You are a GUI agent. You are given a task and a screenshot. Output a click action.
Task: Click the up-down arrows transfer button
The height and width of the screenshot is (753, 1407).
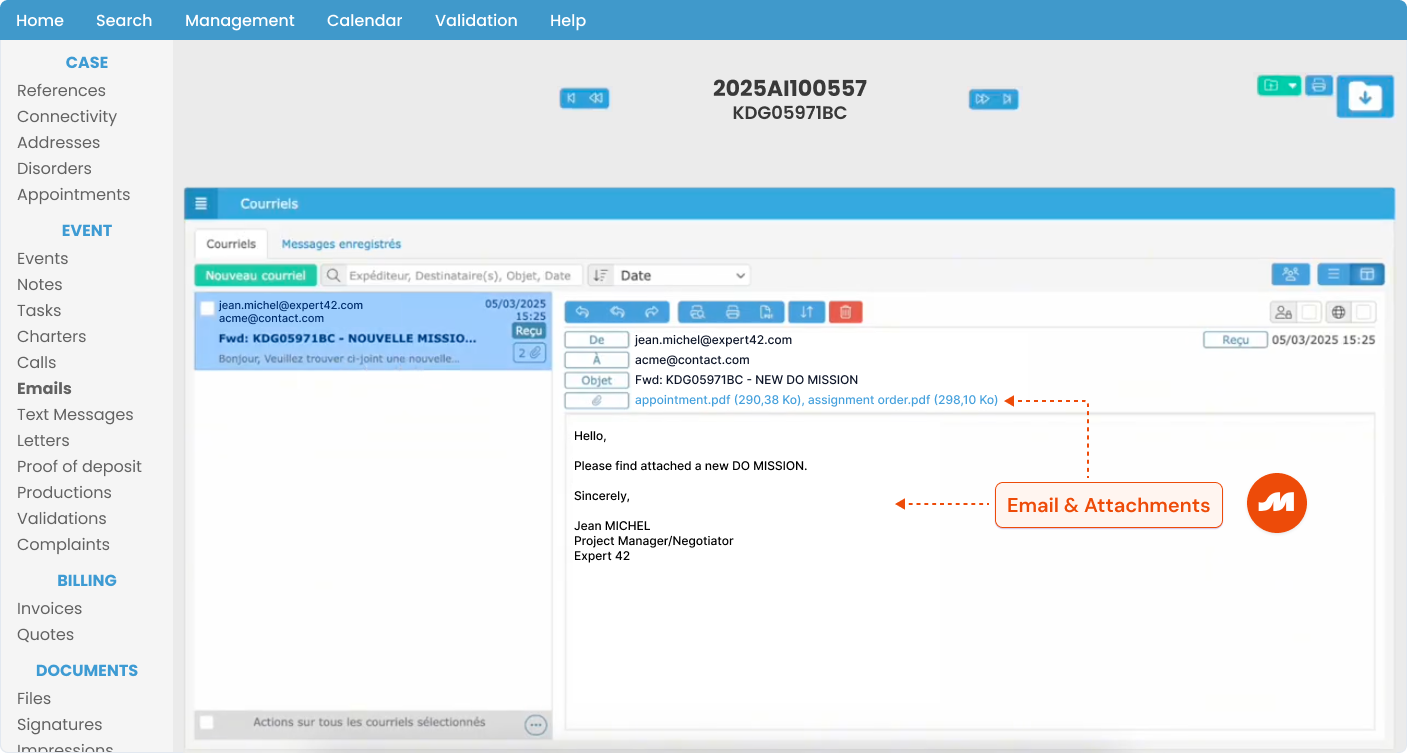pos(806,312)
